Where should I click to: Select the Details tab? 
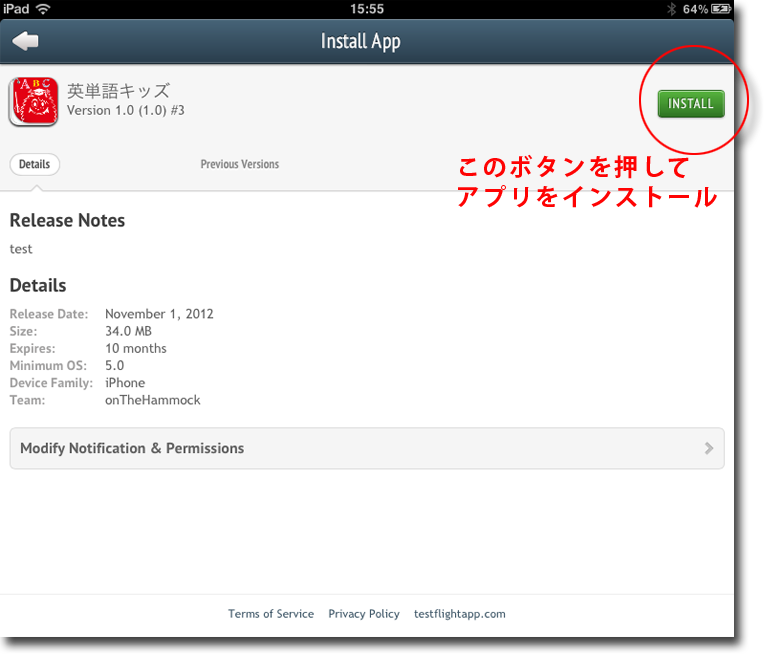tap(34, 164)
